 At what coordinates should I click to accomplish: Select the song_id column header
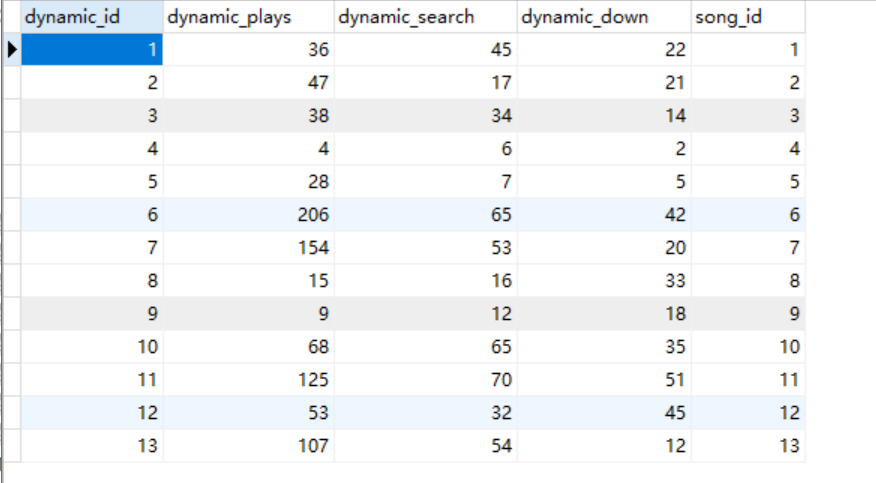point(748,17)
